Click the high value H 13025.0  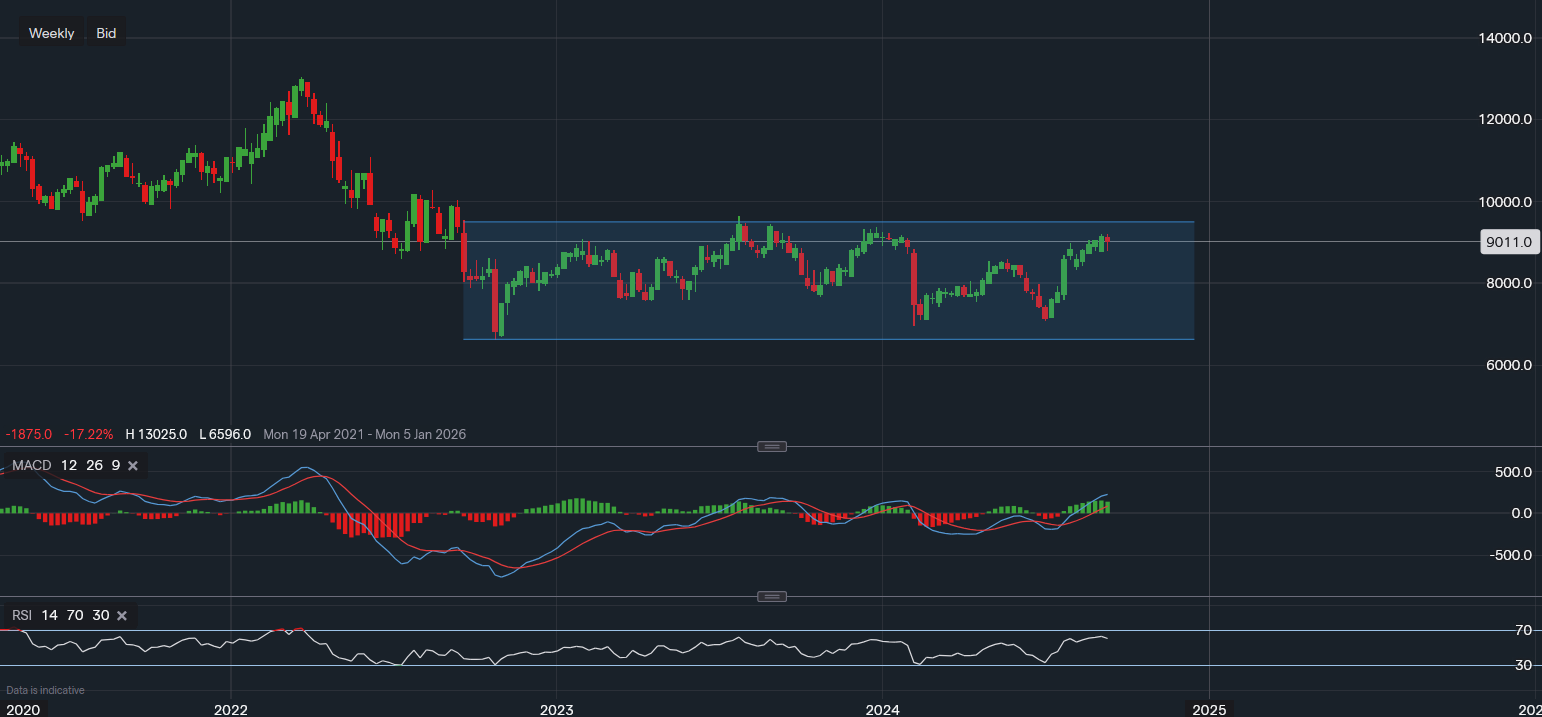tap(155, 434)
